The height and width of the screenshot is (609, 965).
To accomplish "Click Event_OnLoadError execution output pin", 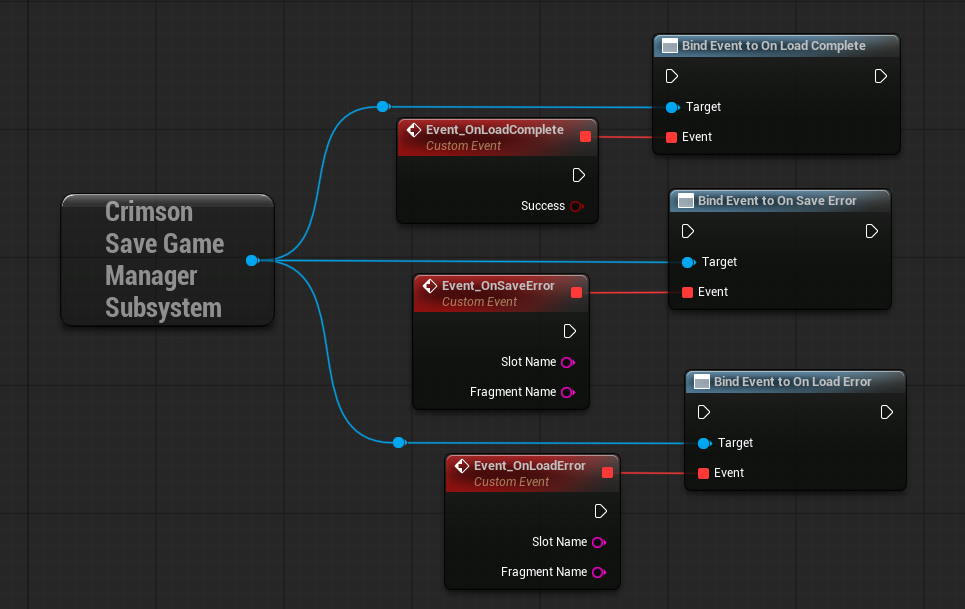I will coord(601,511).
